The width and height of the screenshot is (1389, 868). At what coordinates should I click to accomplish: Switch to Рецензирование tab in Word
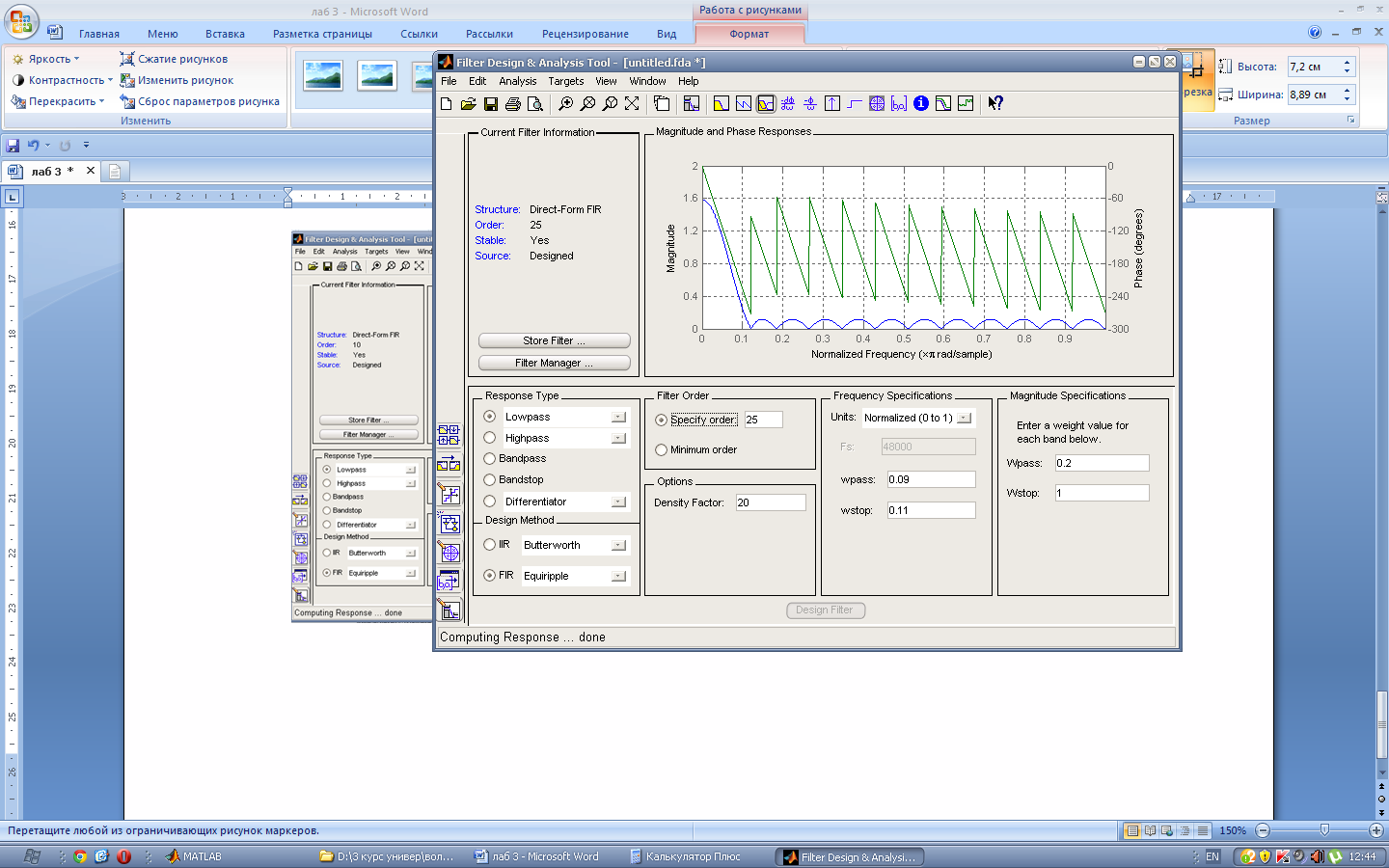point(586,34)
